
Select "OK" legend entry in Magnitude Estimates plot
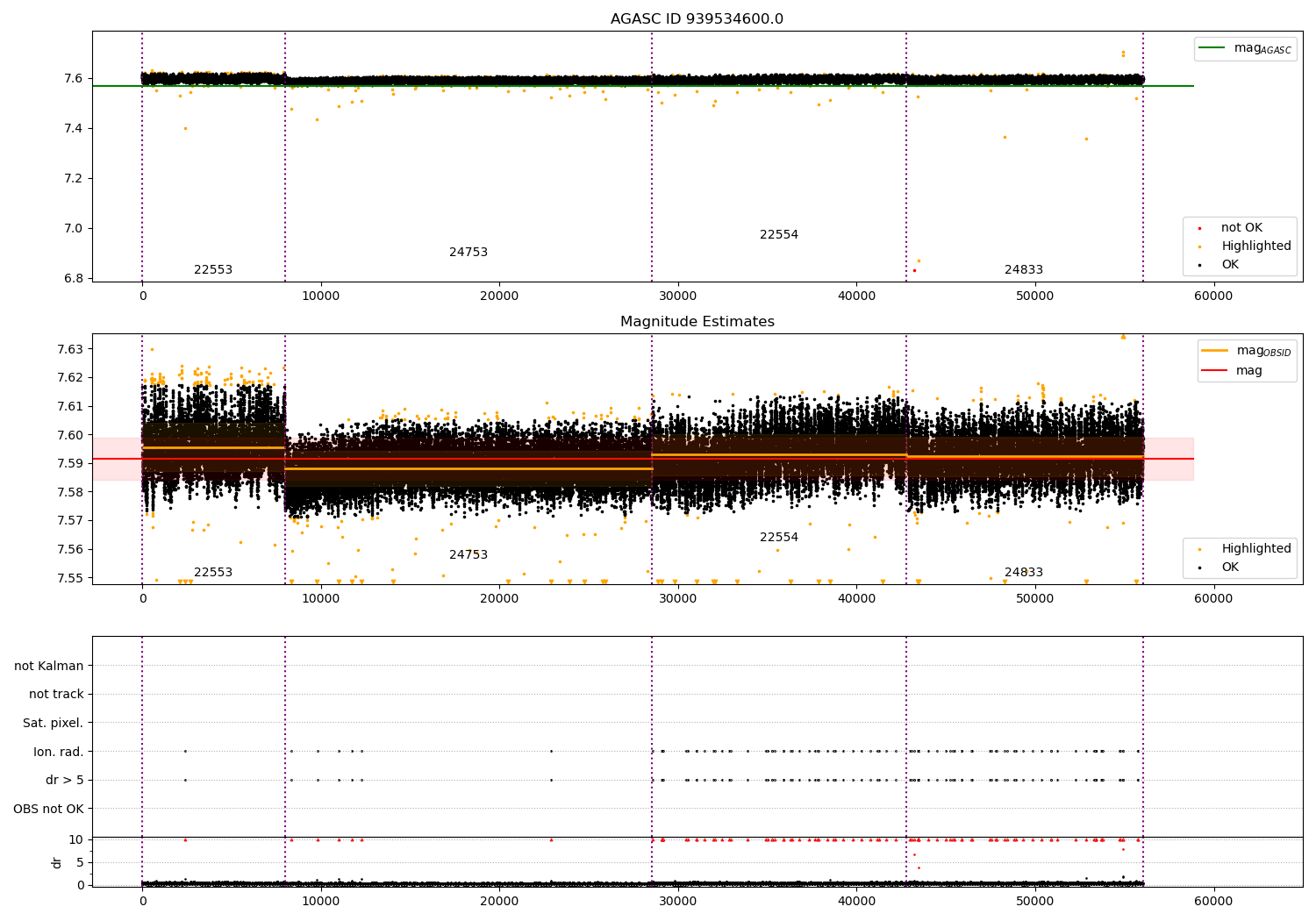point(1230,568)
